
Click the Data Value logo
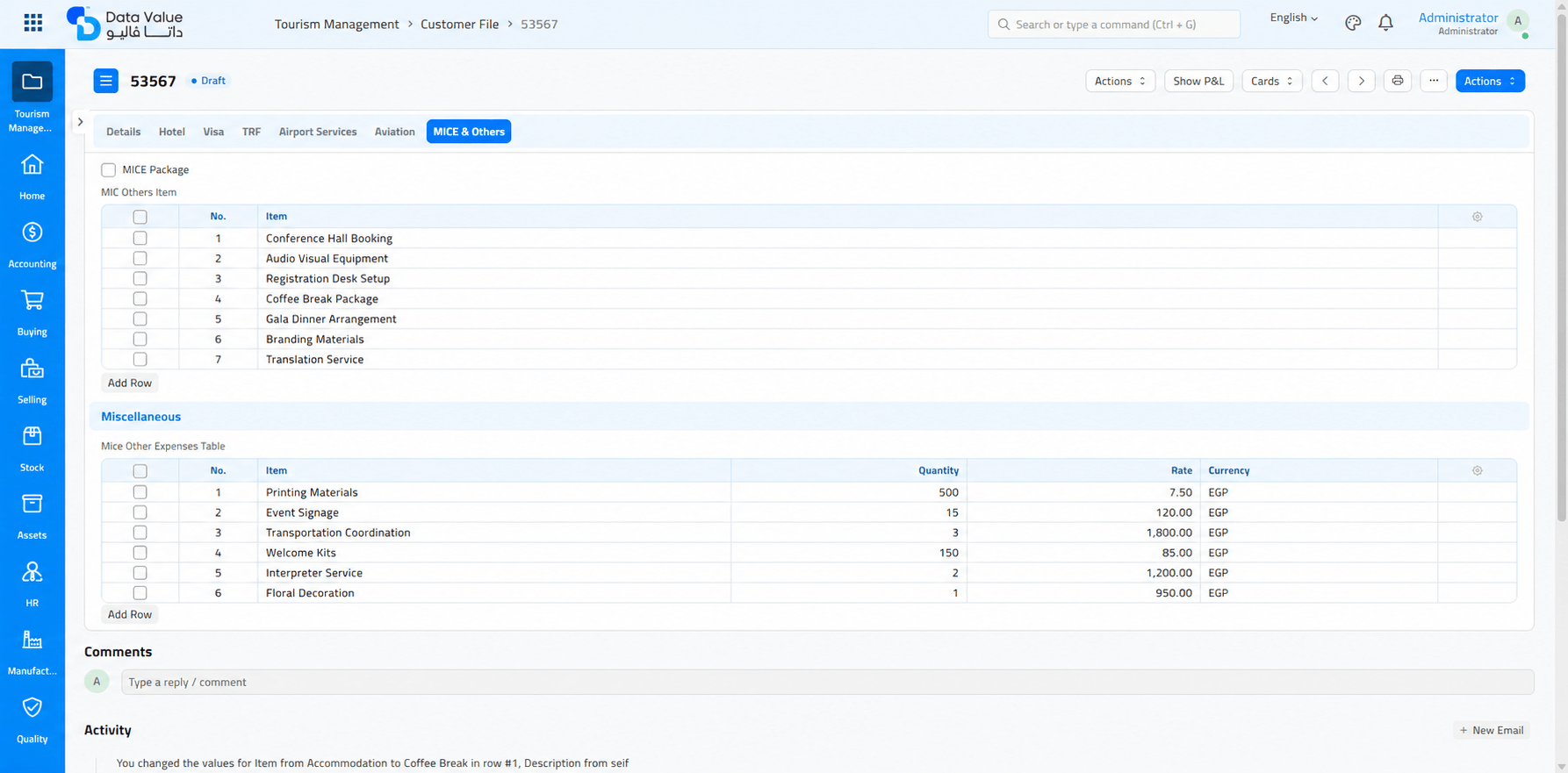(125, 24)
